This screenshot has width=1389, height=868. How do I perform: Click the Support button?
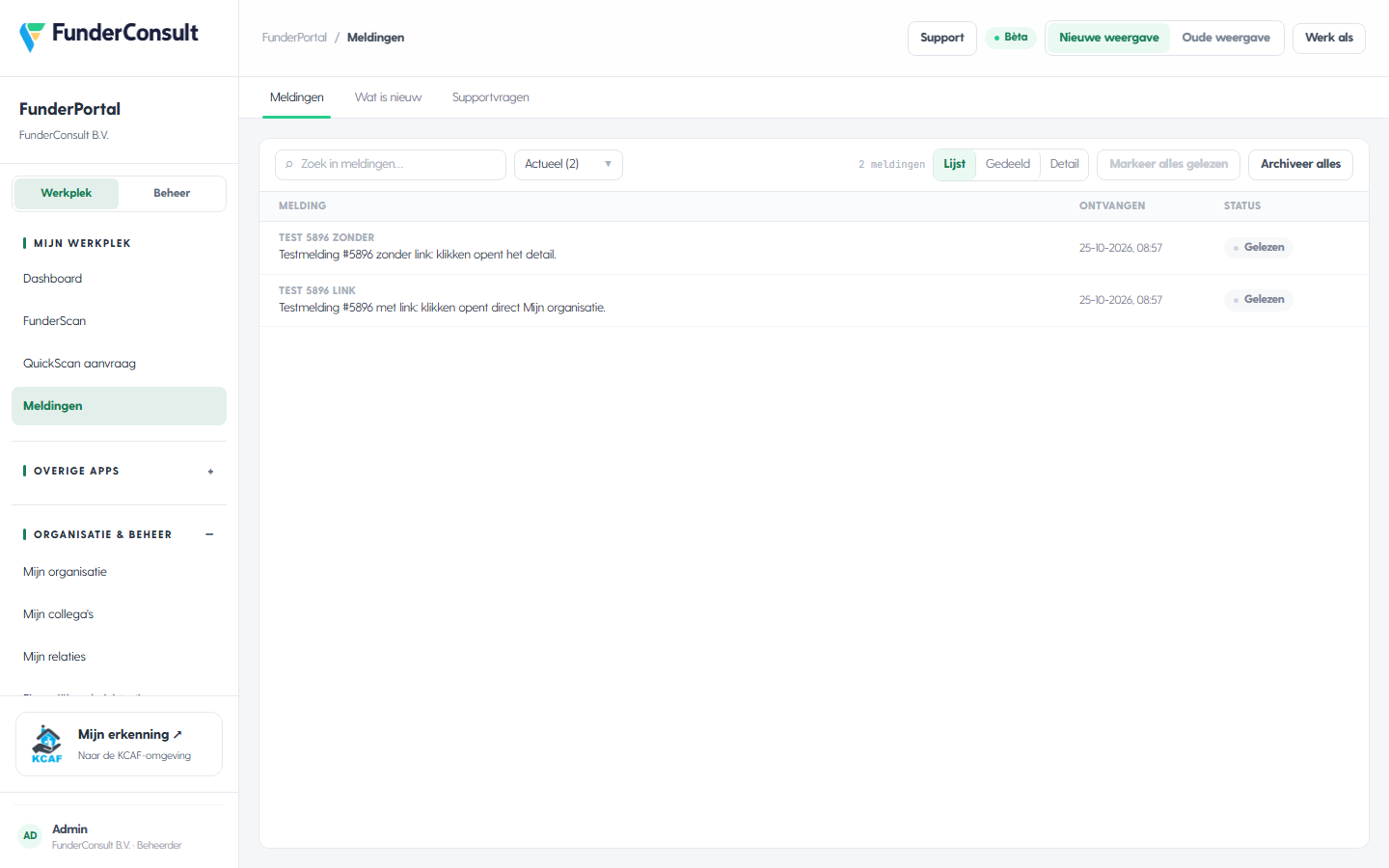coord(942,38)
